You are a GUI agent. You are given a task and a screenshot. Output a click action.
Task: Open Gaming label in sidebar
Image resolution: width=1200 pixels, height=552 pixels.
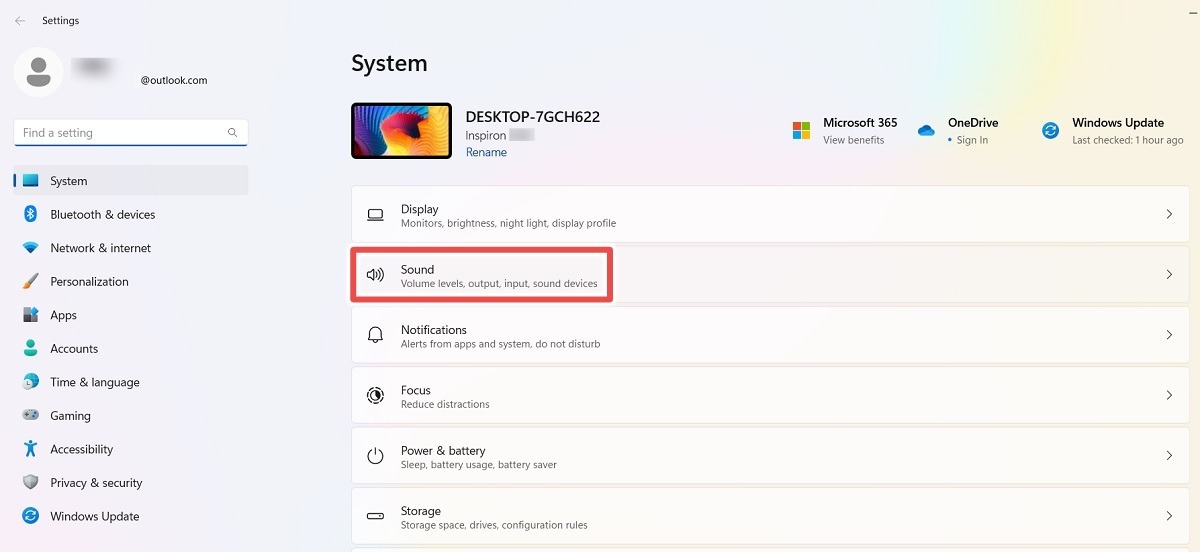point(70,415)
